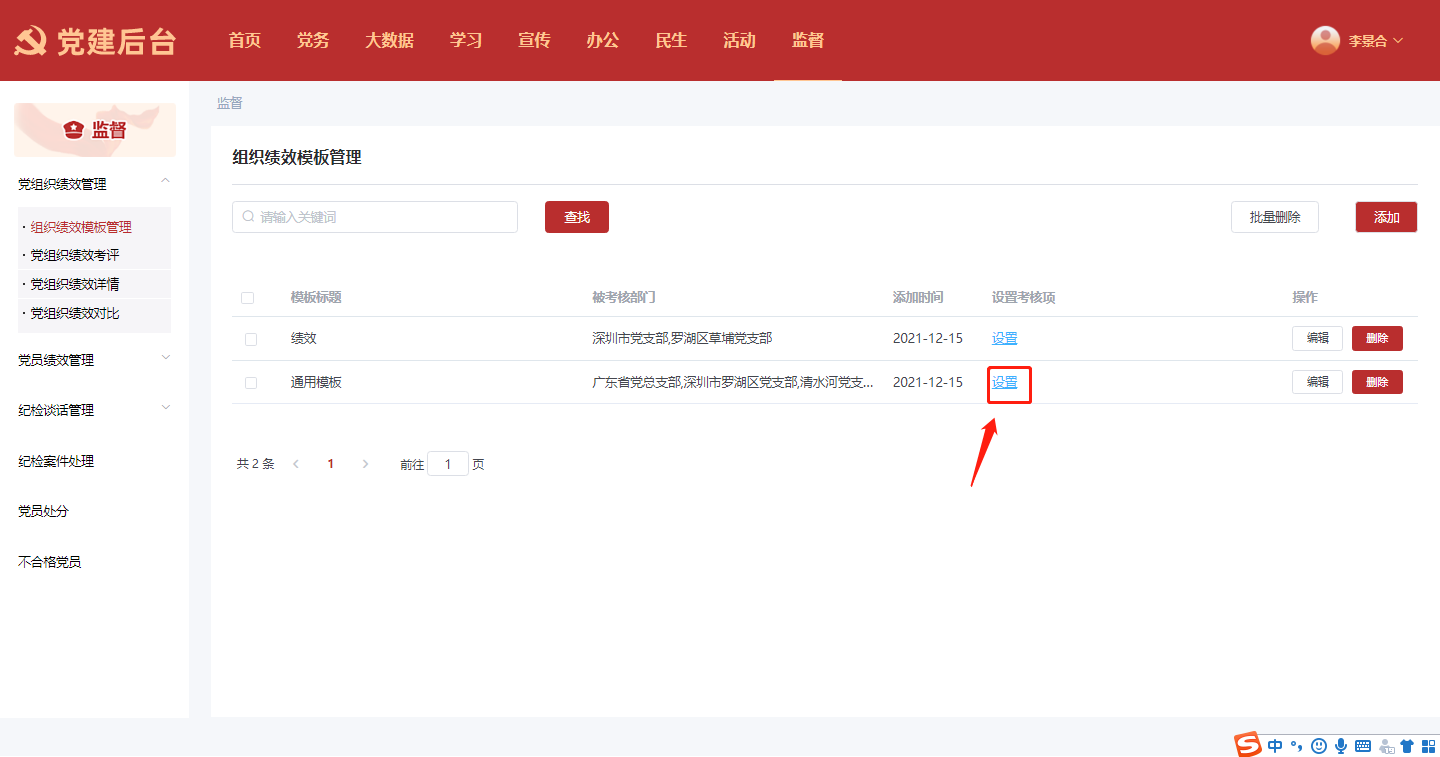Check the box for the 绩效 row
The height and width of the screenshot is (757, 1440).
pyautogui.click(x=251, y=339)
